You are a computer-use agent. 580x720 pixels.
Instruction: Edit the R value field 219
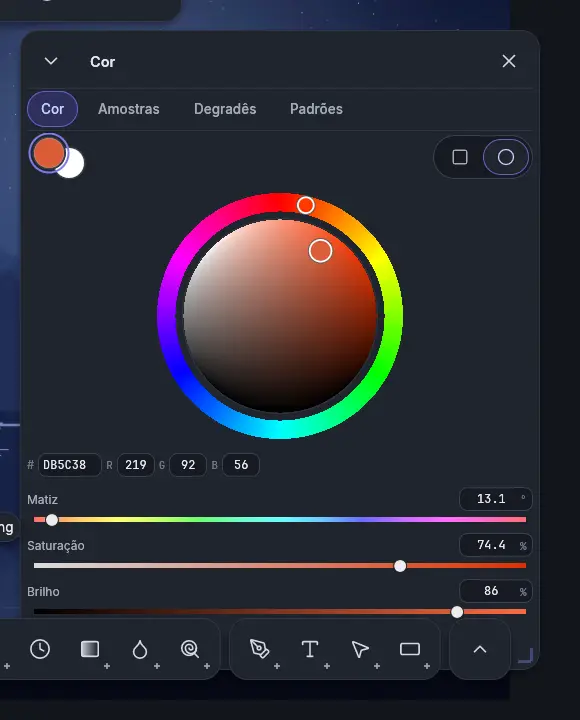coord(135,465)
